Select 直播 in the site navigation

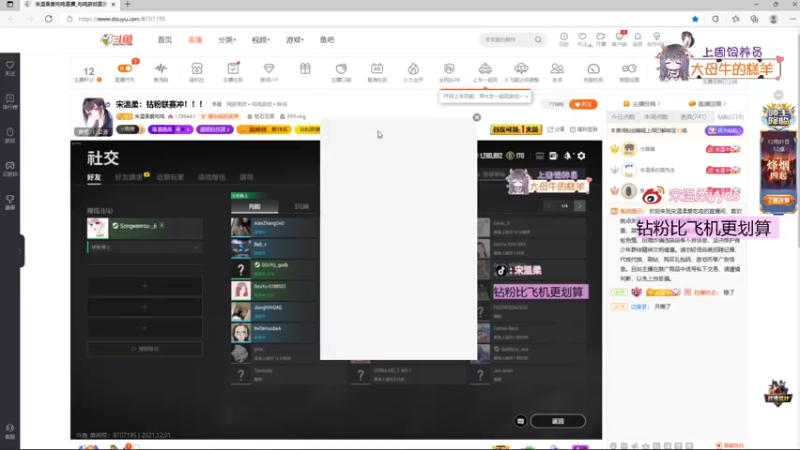[195, 40]
